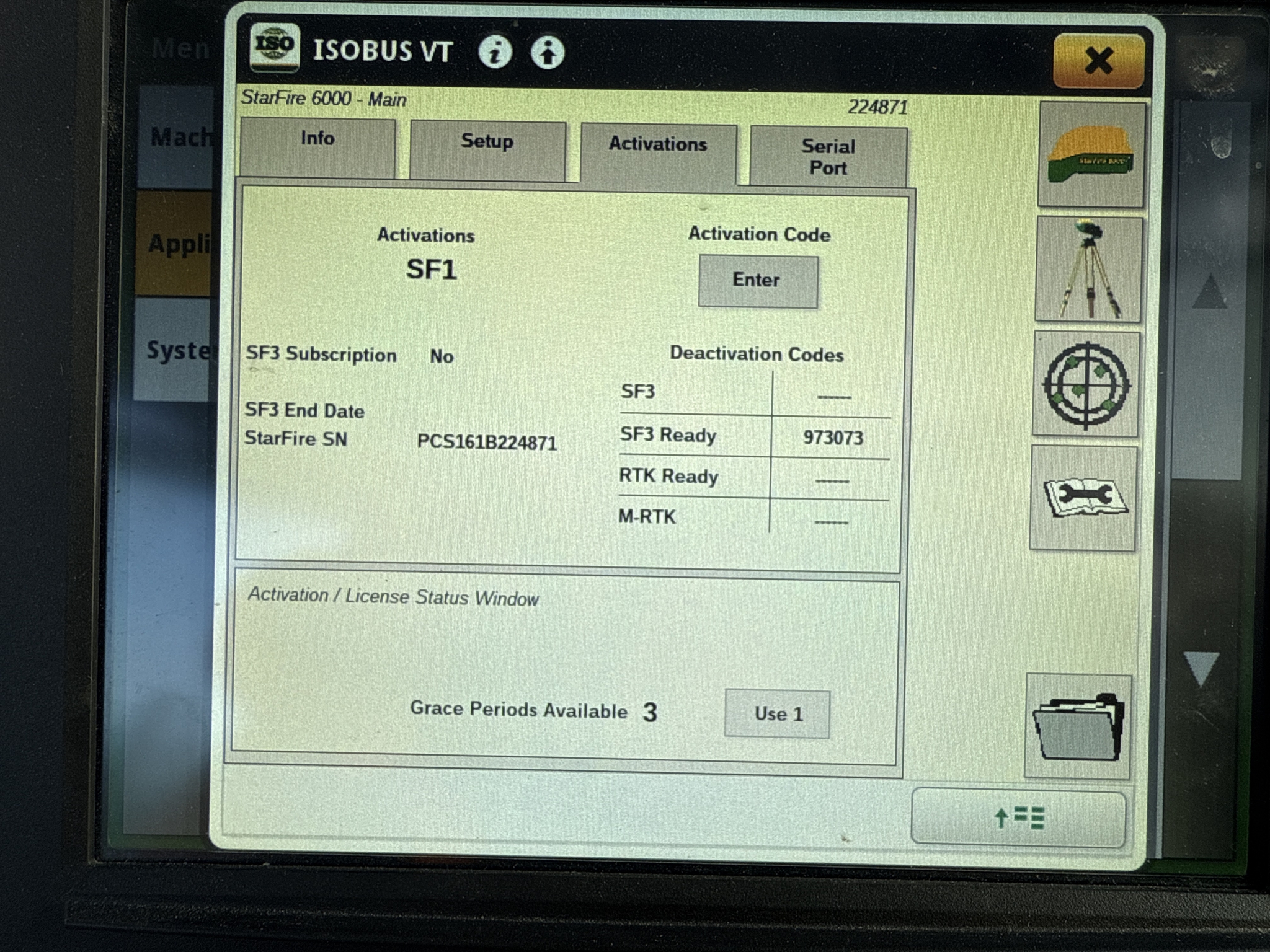Open the wrench diagnostics manual icon
Screen dimensions: 1270x952
(1084, 498)
